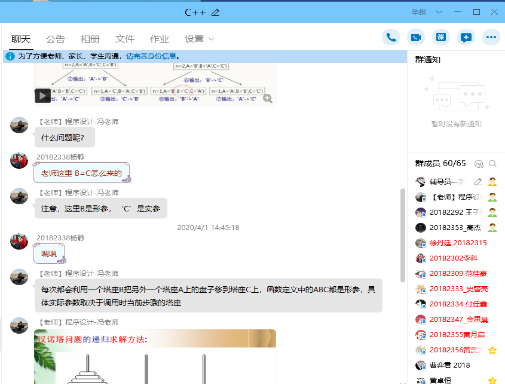
Task: Open the 举报 dropdown chevron in title bar
Action: pos(439,12)
